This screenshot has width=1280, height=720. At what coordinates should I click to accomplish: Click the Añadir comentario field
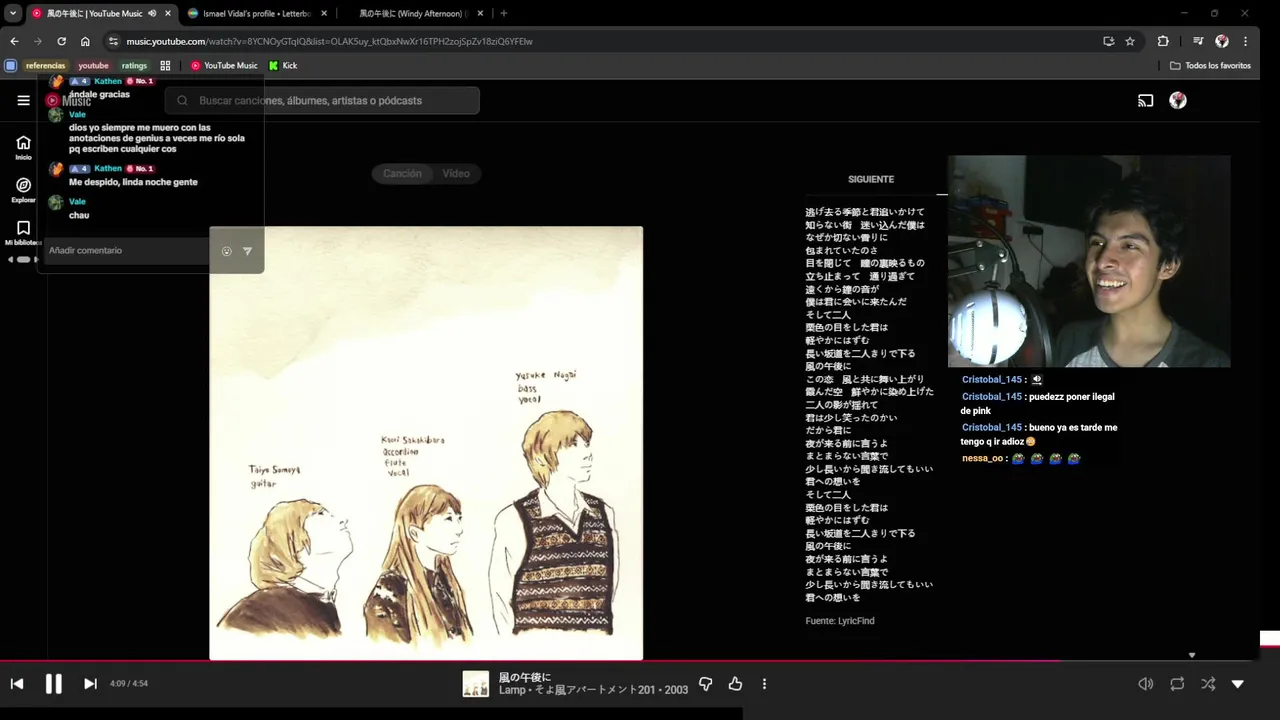[128, 250]
